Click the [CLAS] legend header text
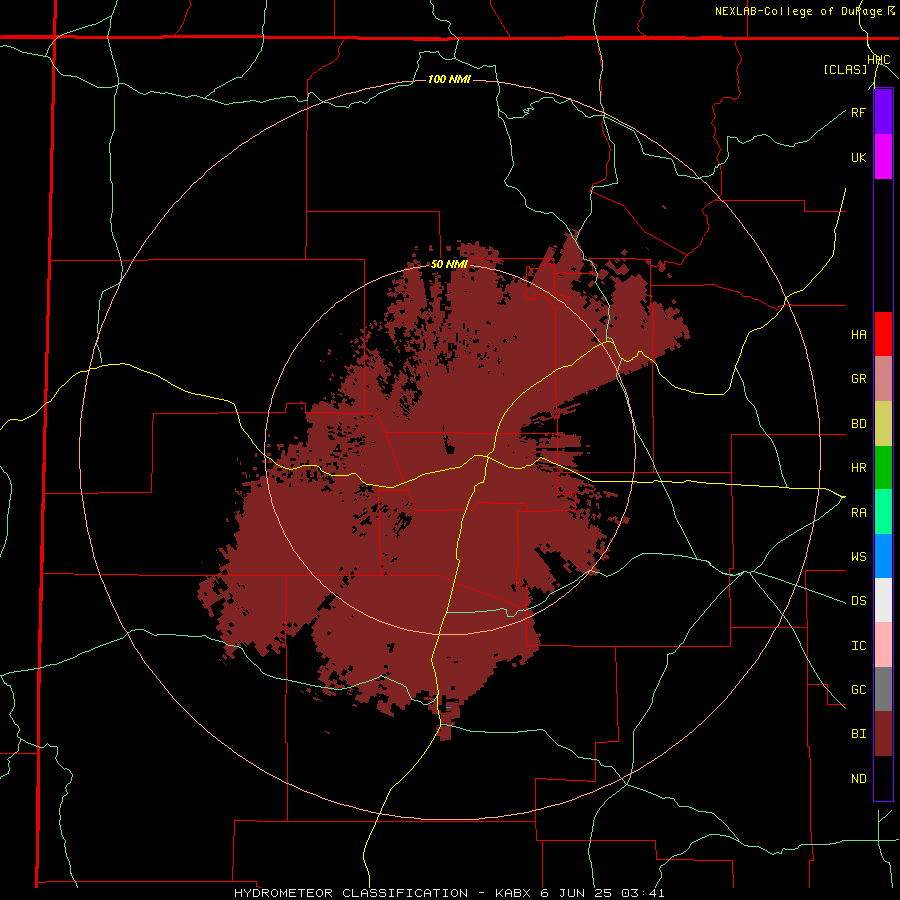The image size is (900, 900). click(845, 69)
